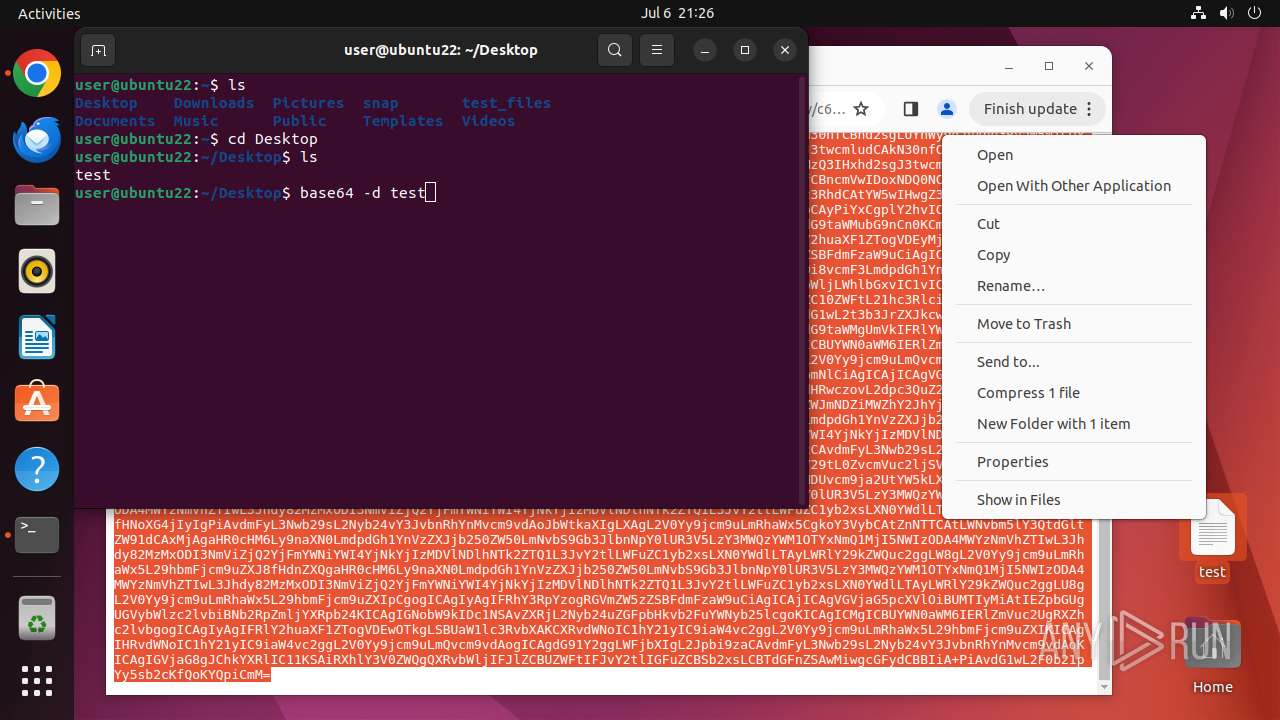Screen dimensions: 1280x720
Task: Choose Open With Other Application
Action: pyautogui.click(x=1074, y=186)
